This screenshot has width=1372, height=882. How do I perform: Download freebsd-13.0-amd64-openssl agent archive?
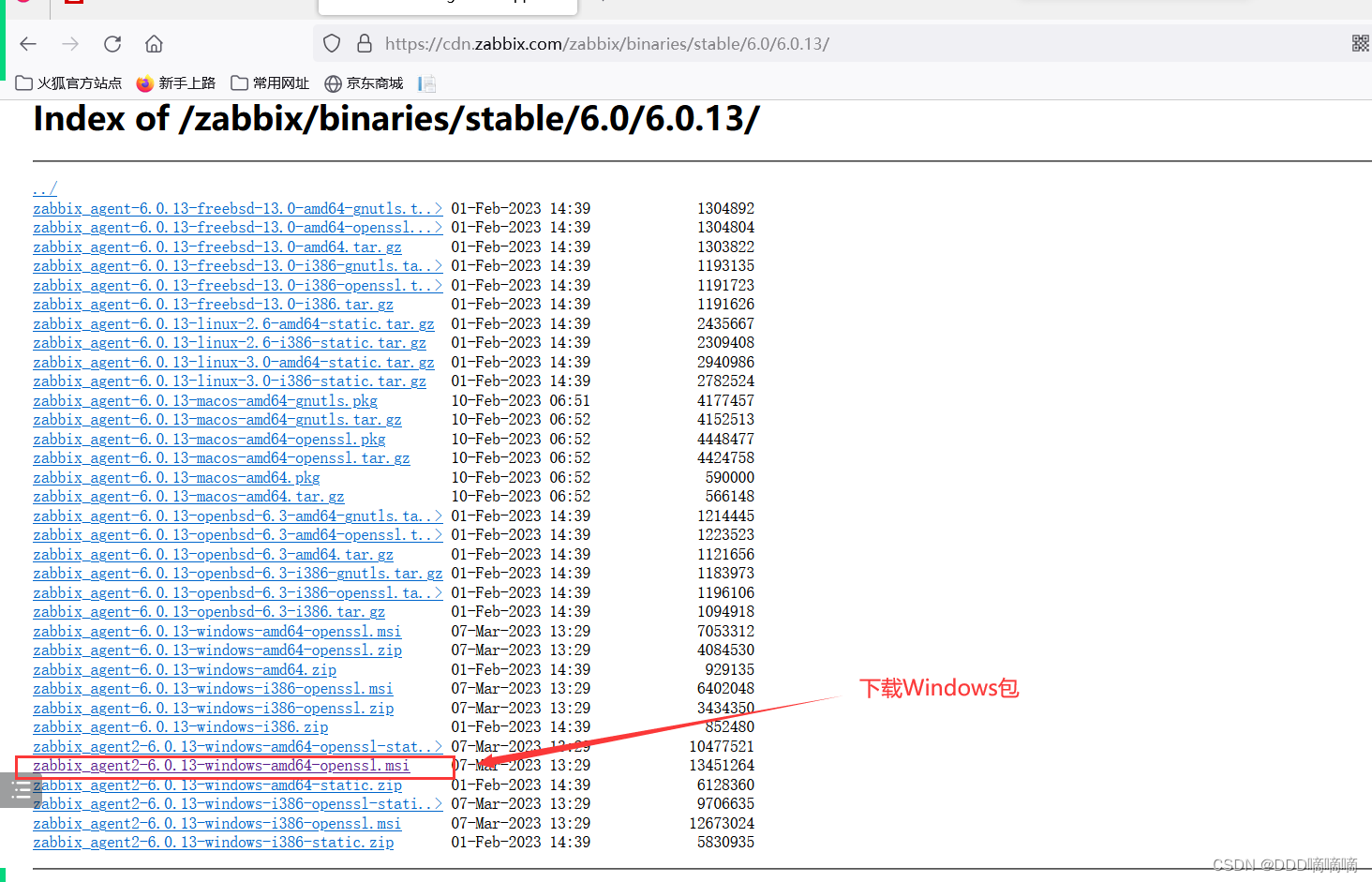238,227
